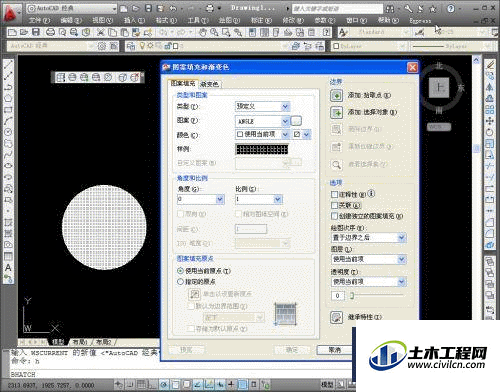Select 使用当前原点 radio button

coord(180,271)
